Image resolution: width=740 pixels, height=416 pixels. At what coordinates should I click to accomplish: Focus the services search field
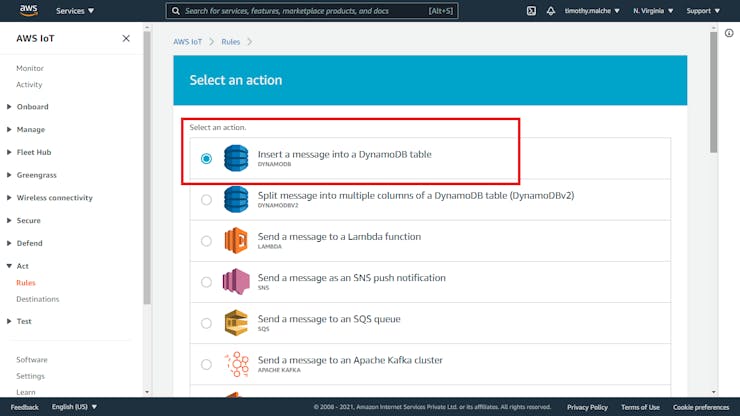(312, 11)
